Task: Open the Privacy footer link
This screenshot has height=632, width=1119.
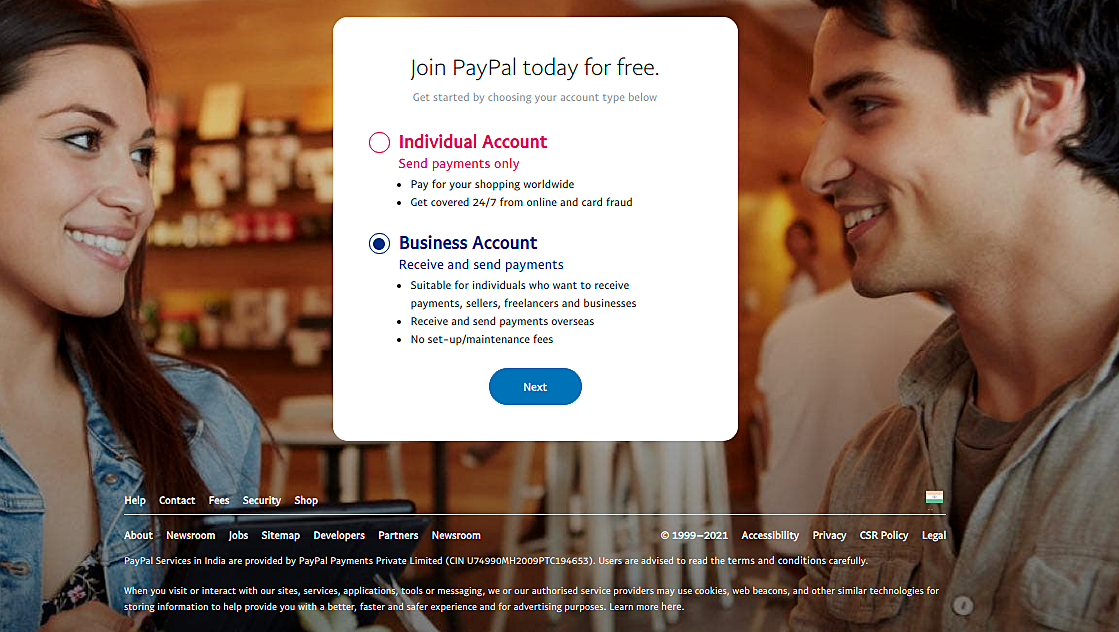Action: click(829, 535)
